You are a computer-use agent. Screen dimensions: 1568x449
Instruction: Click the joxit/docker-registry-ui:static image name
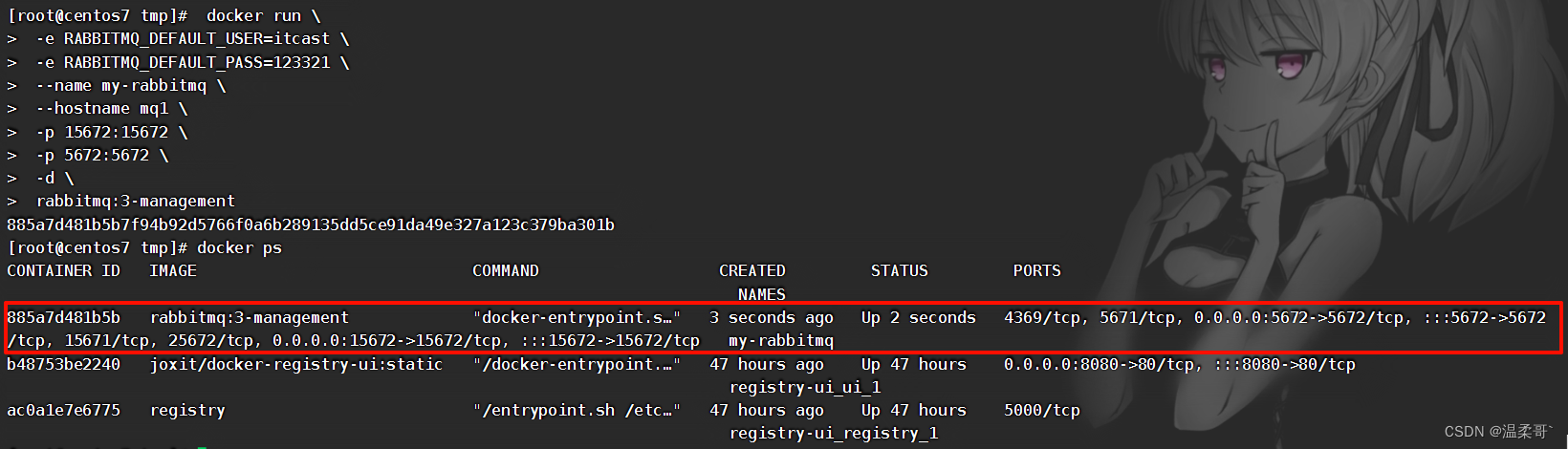[296, 364]
